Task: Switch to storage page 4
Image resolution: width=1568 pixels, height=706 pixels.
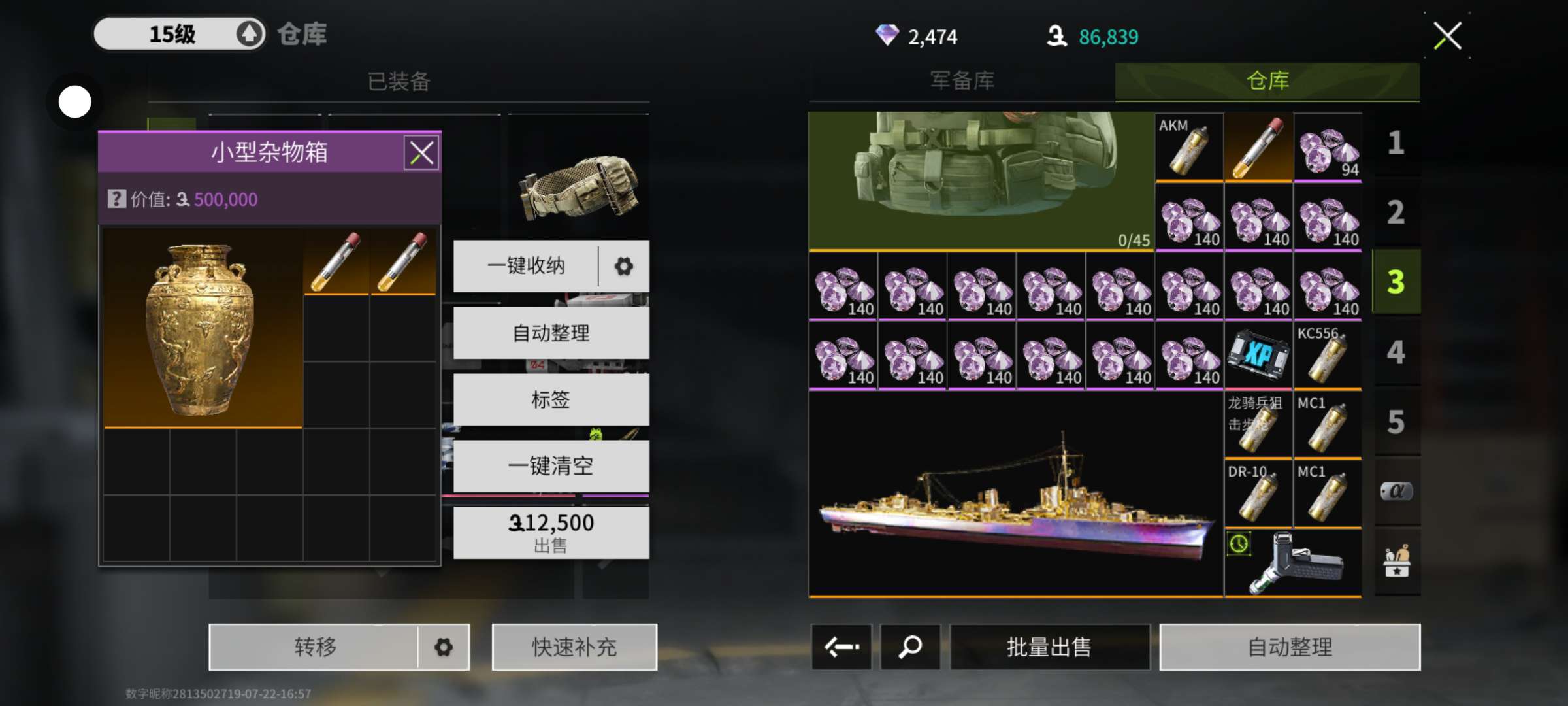Action: tap(1397, 353)
